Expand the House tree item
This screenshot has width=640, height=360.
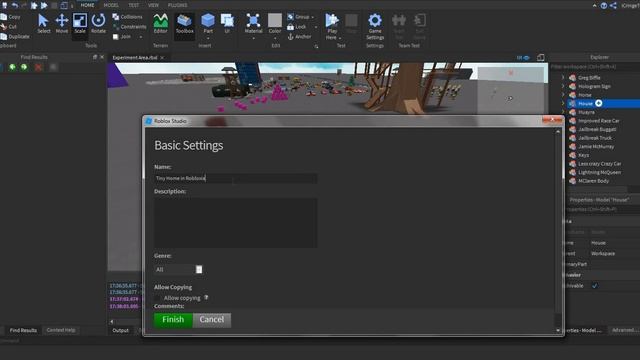coord(563,103)
